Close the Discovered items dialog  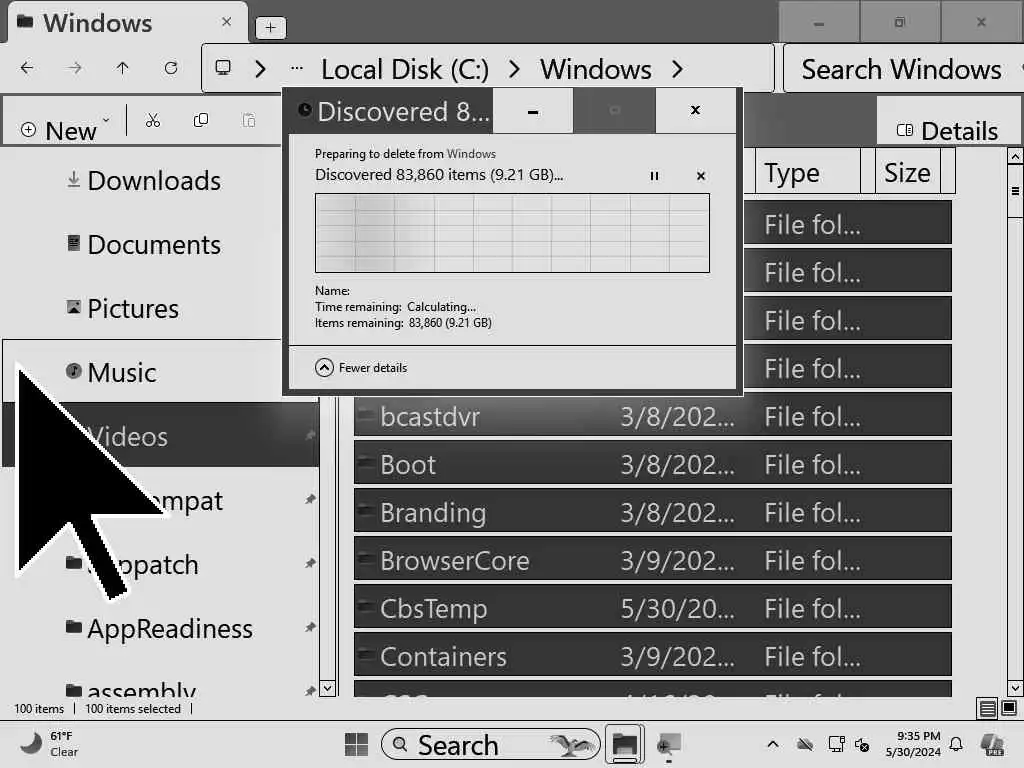pyautogui.click(x=696, y=110)
